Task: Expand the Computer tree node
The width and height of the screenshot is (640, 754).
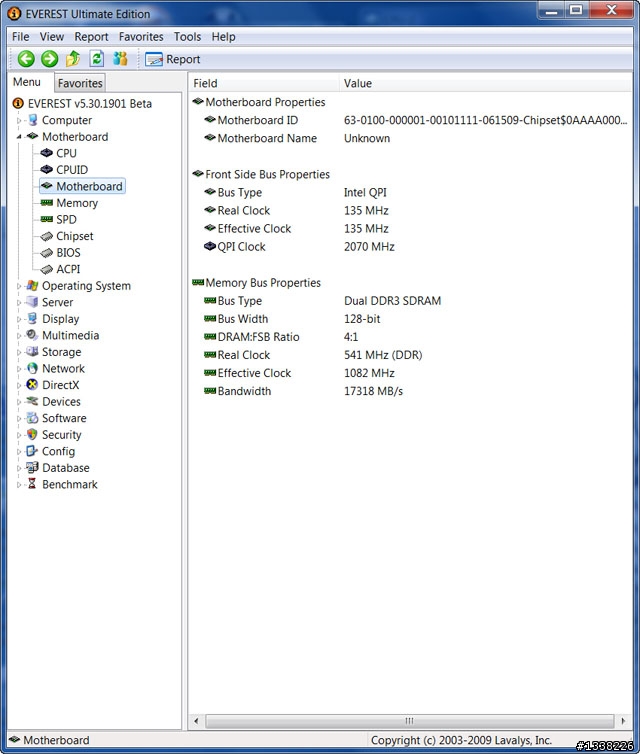Action: tap(19, 121)
